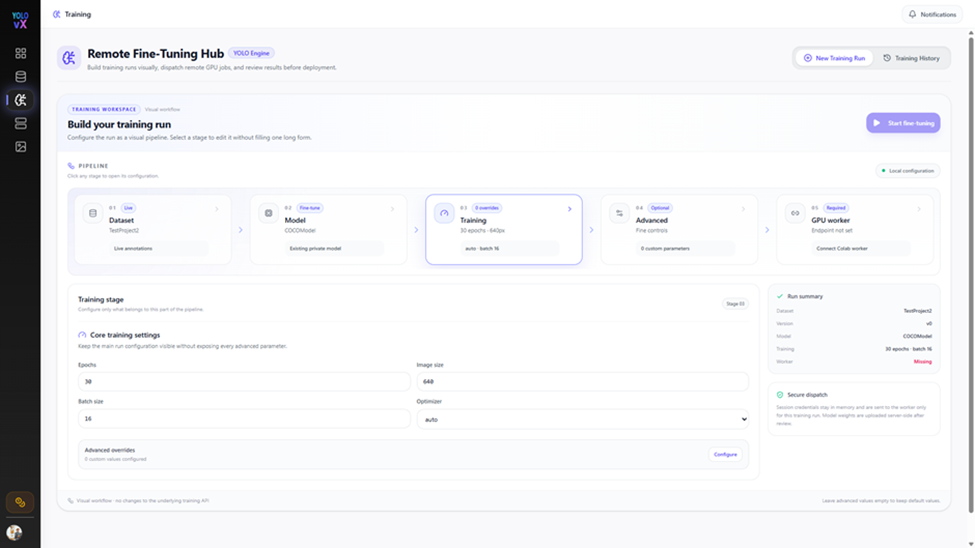The width and height of the screenshot is (975, 548).
Task: Click the Advanced stage sliders icon
Action: [619, 213]
